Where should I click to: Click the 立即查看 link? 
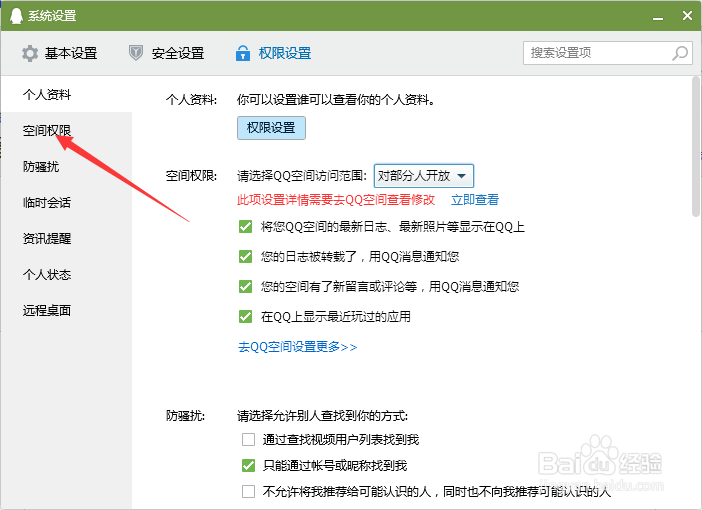click(x=475, y=200)
